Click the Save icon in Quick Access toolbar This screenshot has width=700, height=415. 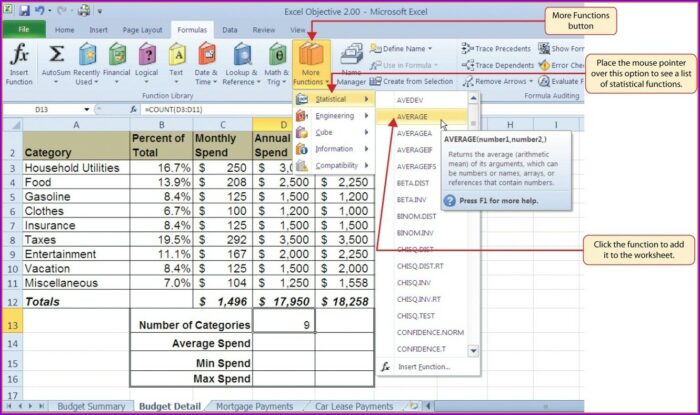[24, 10]
